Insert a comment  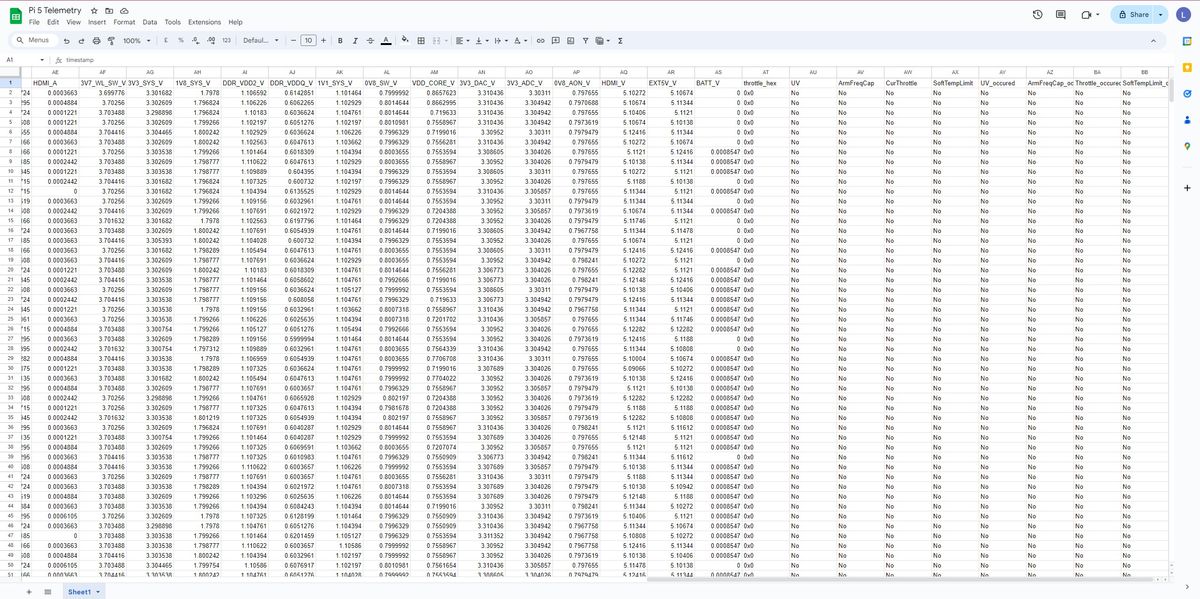pyautogui.click(x=556, y=40)
